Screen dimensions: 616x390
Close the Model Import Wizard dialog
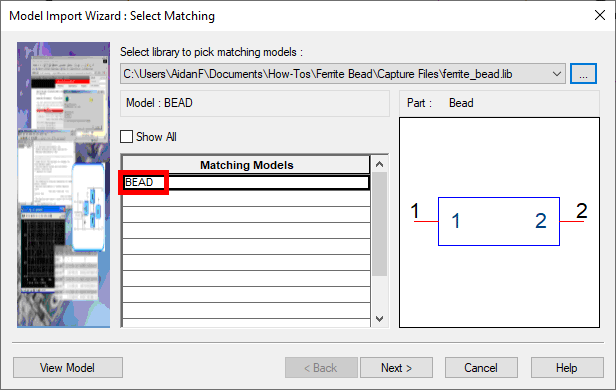pyautogui.click(x=600, y=15)
